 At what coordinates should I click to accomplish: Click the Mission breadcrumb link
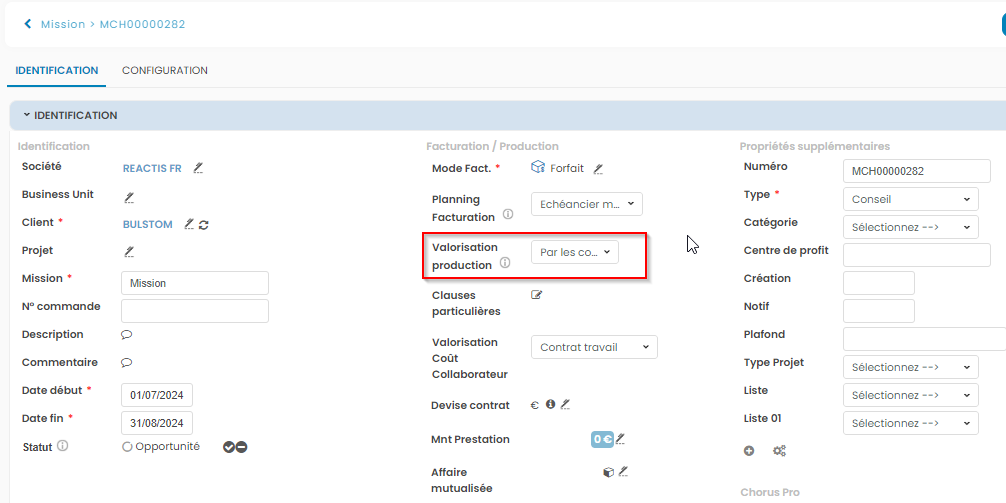coord(62,24)
